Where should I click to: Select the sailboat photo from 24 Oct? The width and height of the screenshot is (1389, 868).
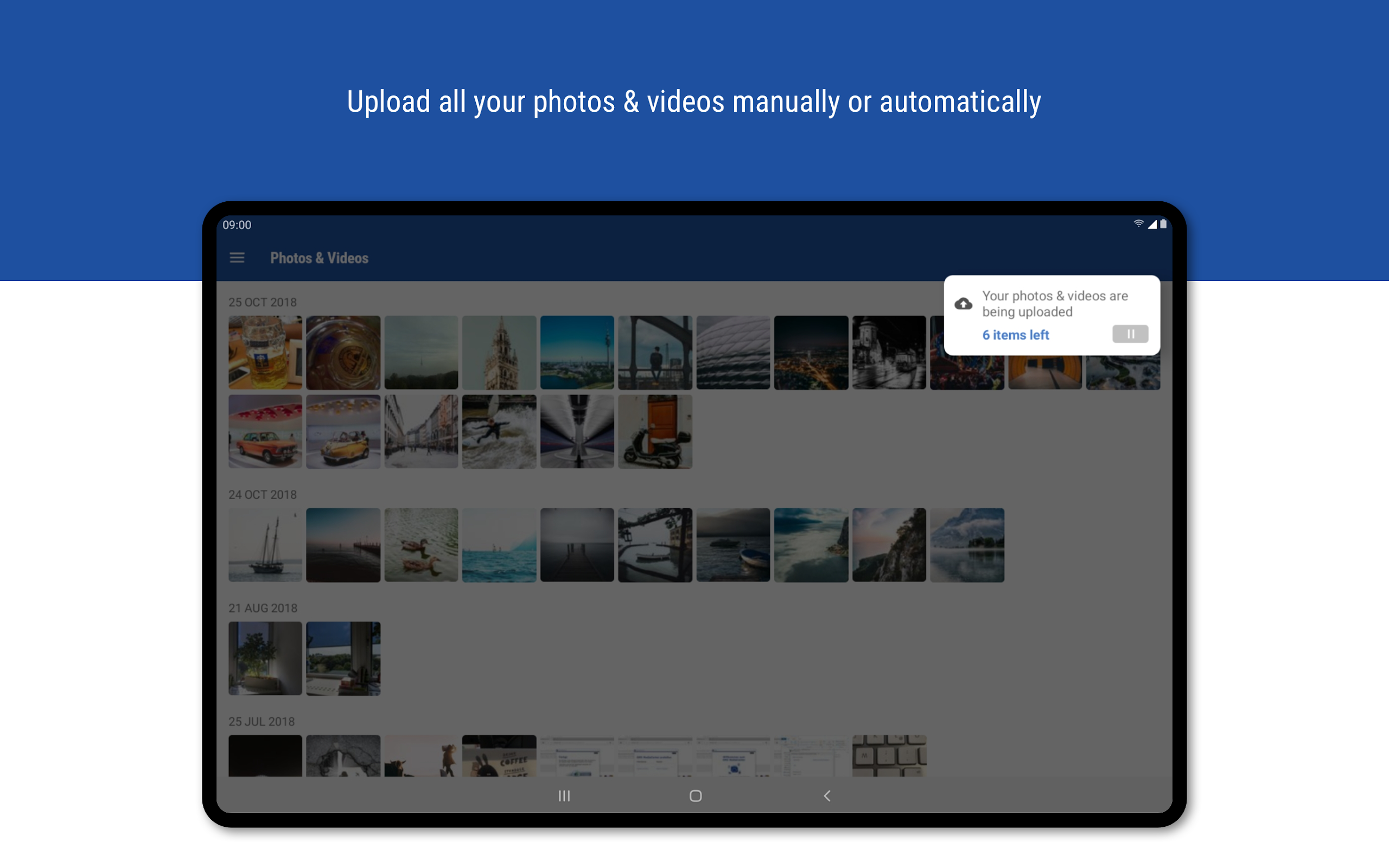265,545
